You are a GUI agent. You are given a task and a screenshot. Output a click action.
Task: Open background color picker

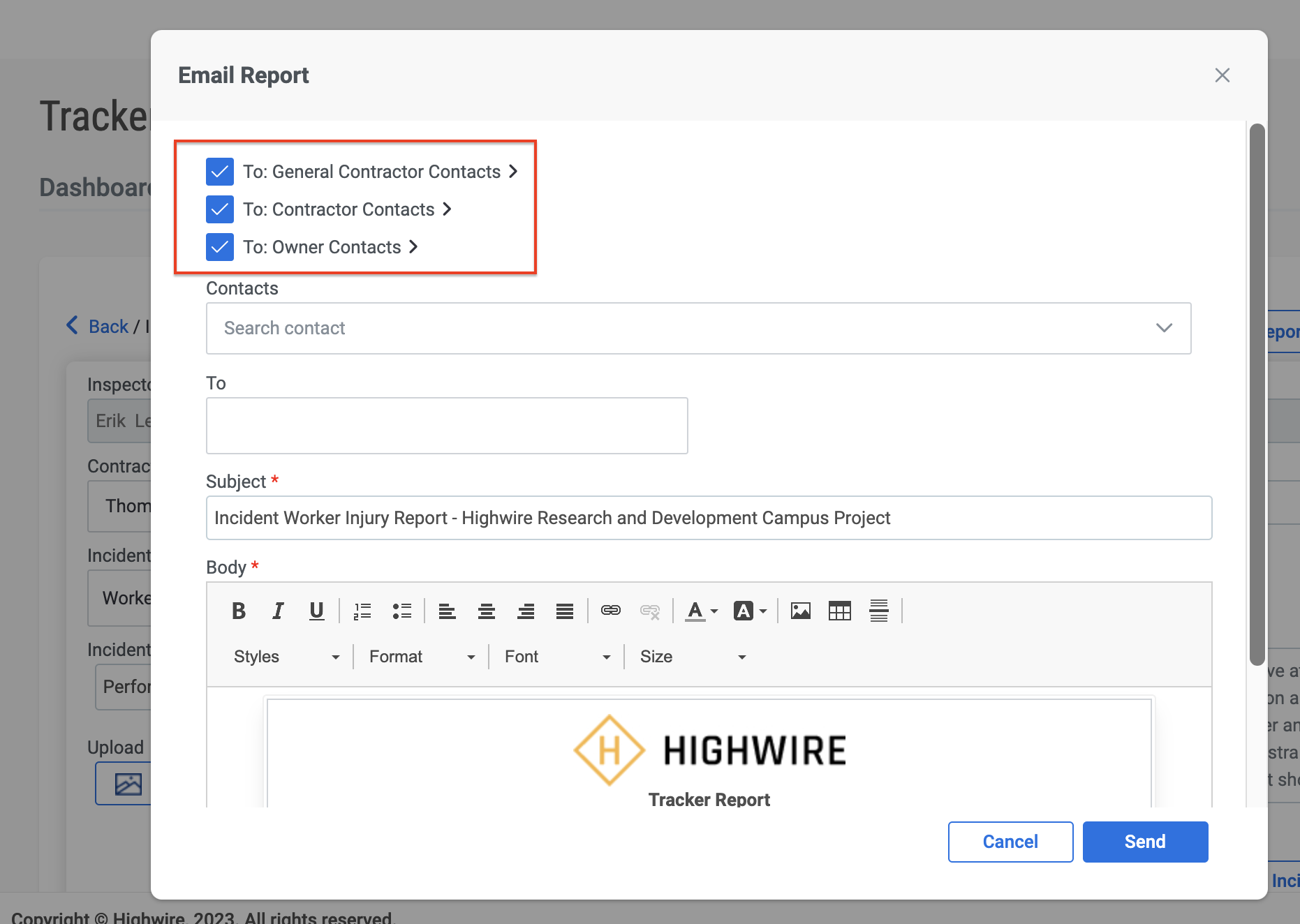[x=751, y=611]
